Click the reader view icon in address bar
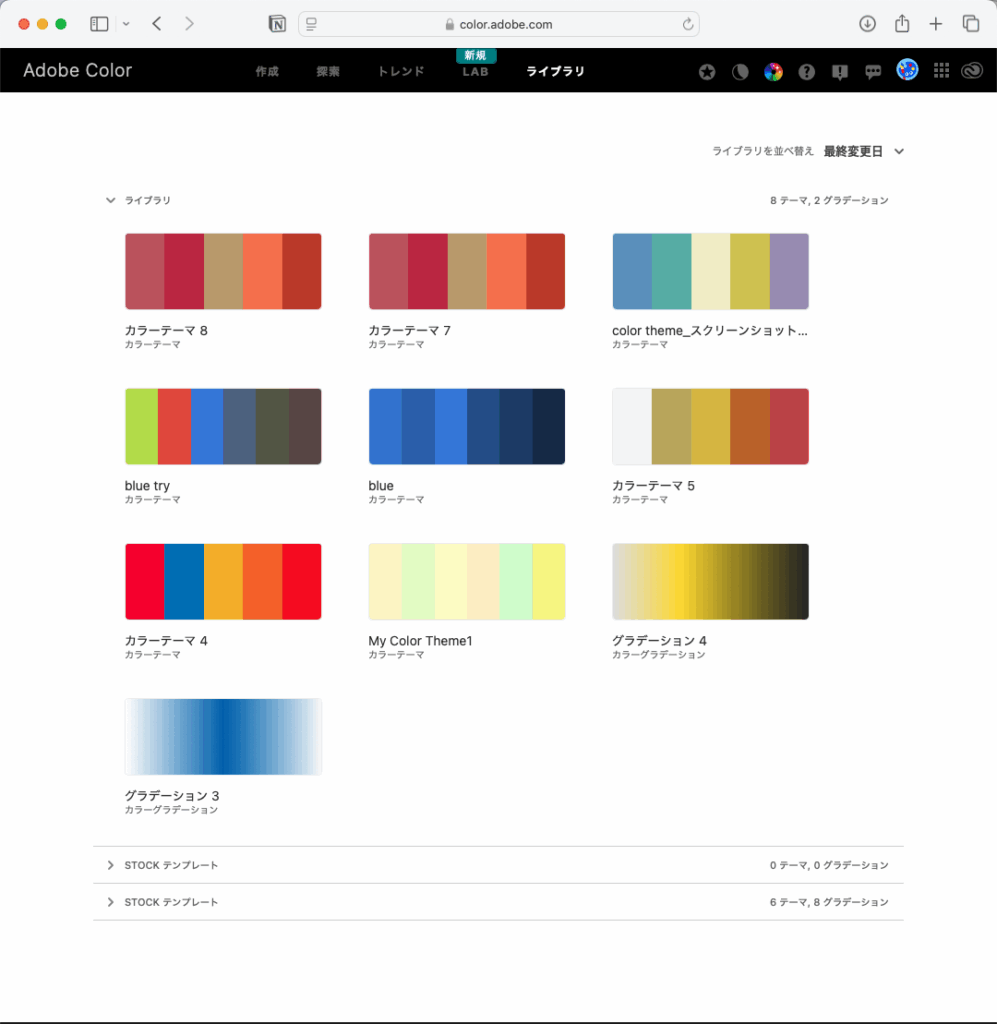This screenshot has height=1024, width=997. [x=311, y=24]
